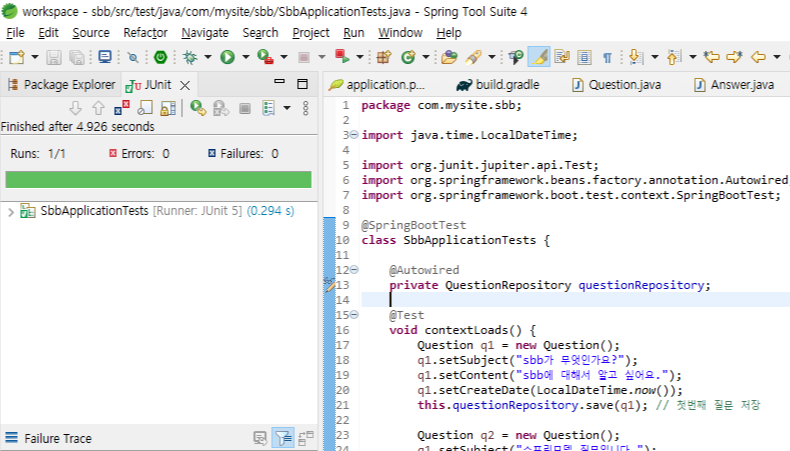
Task: Switch to the Question.java editor tab
Action: (x=617, y=85)
